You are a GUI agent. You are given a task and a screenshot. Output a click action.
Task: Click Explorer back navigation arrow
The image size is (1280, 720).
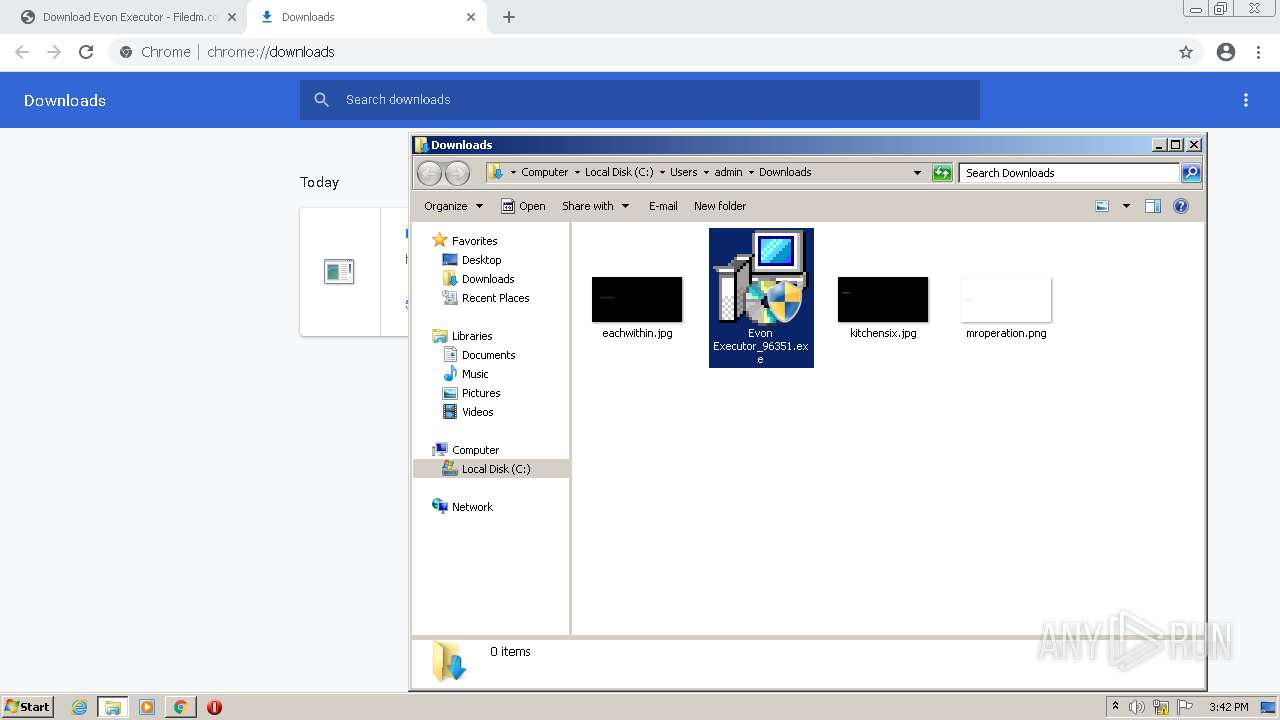click(429, 173)
